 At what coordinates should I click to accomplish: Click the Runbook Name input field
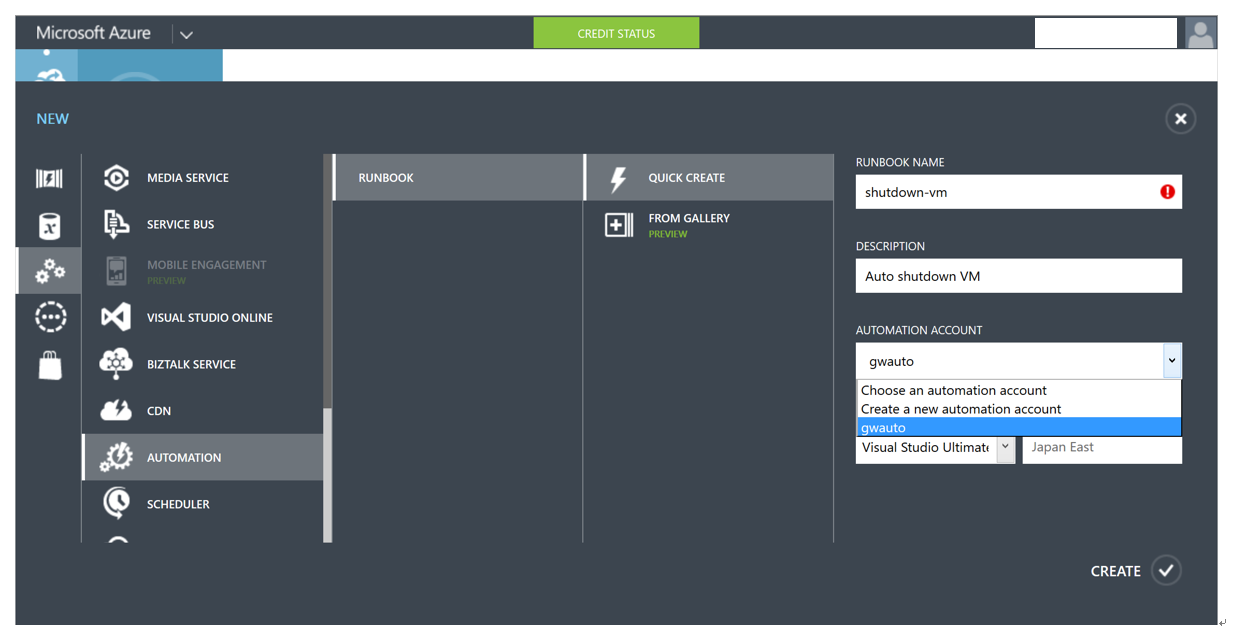[1019, 192]
